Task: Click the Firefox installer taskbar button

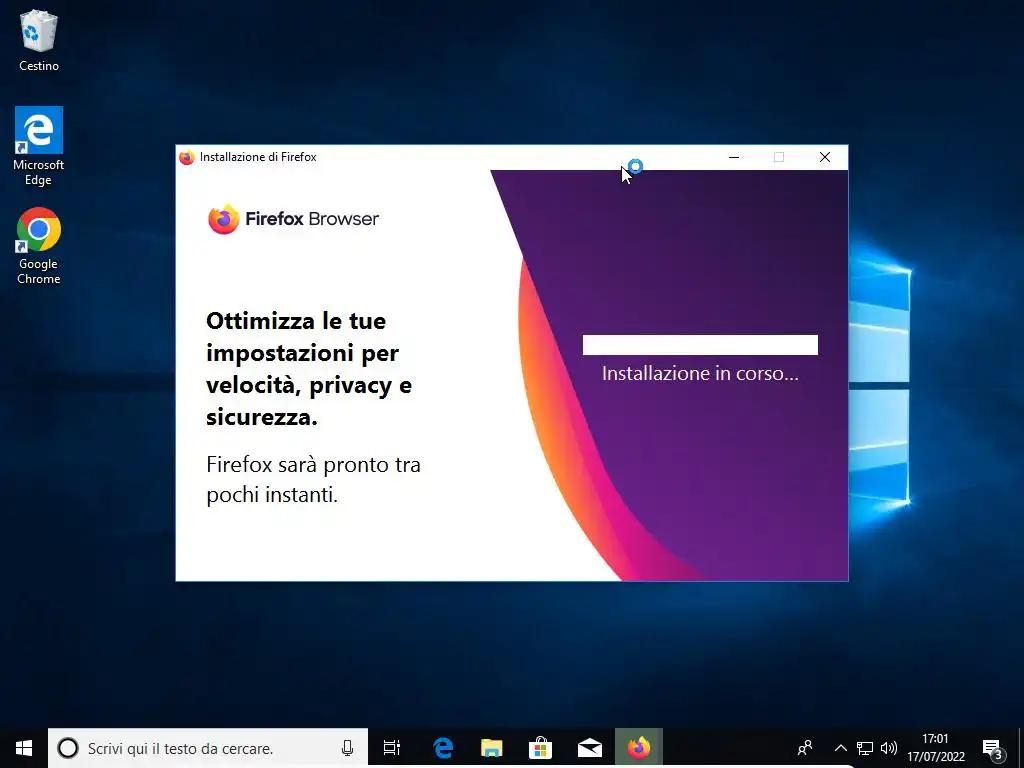Action: pyautogui.click(x=639, y=748)
